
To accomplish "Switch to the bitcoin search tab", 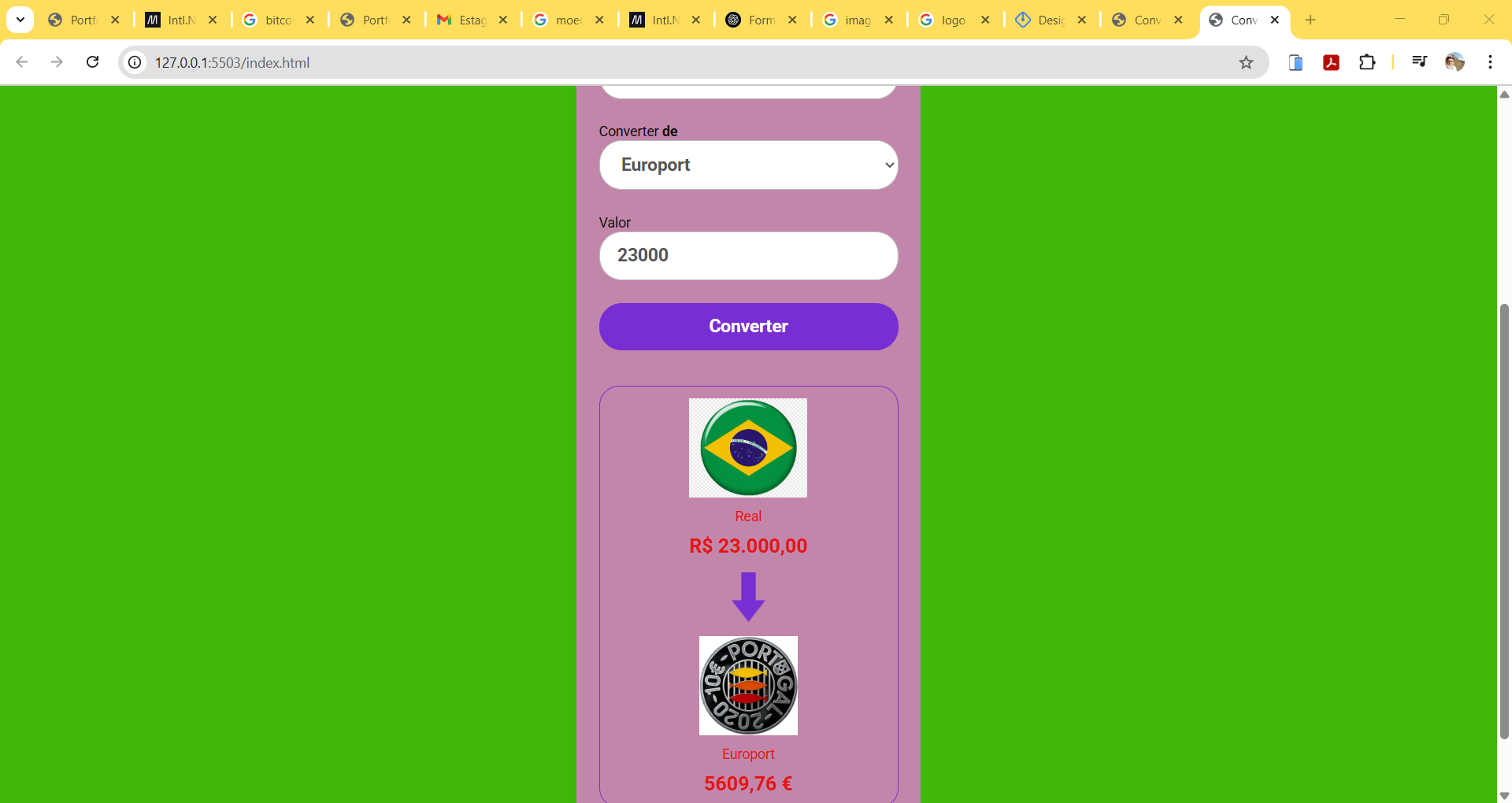I will pos(276,20).
